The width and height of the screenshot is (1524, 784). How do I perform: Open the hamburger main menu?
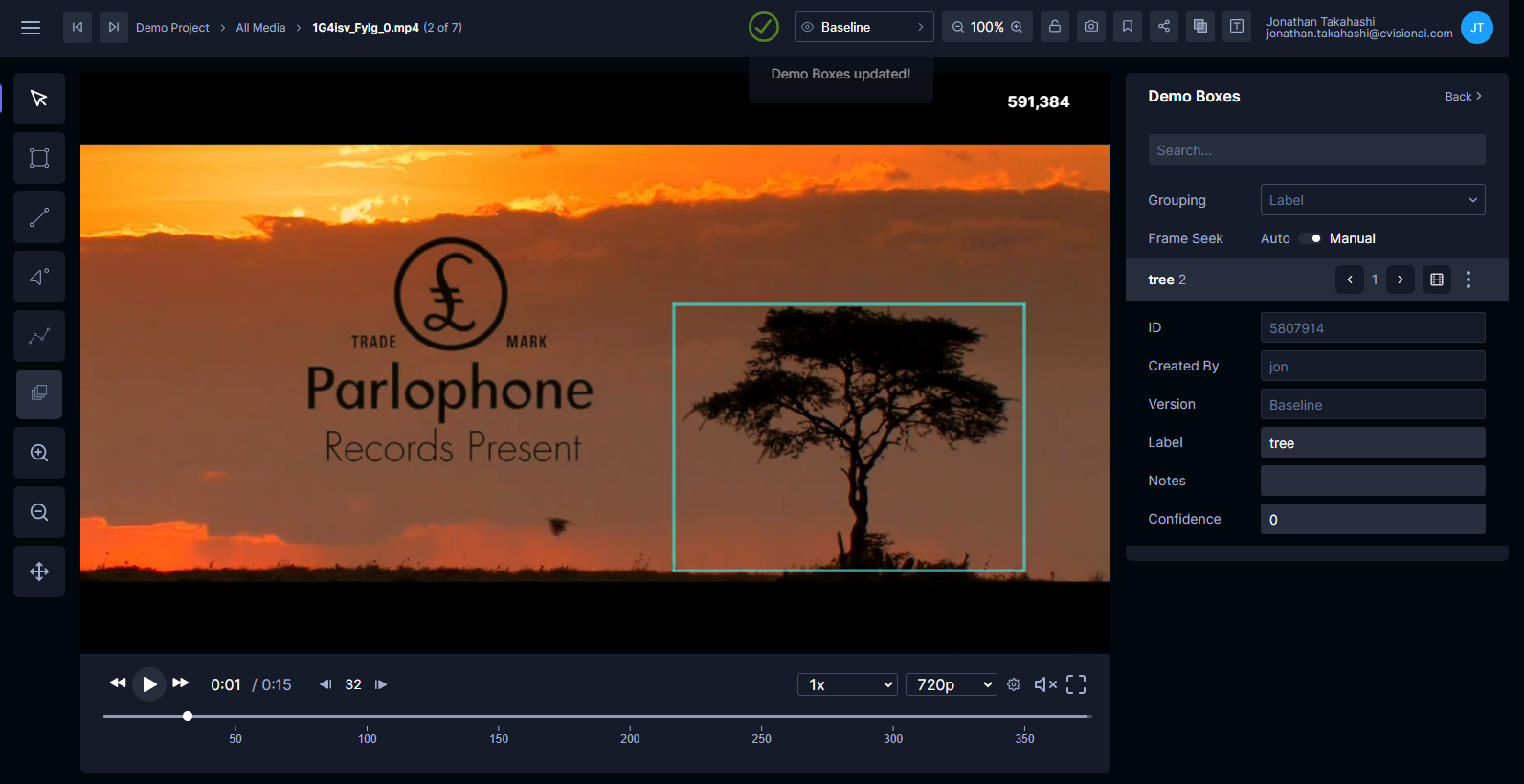31,27
